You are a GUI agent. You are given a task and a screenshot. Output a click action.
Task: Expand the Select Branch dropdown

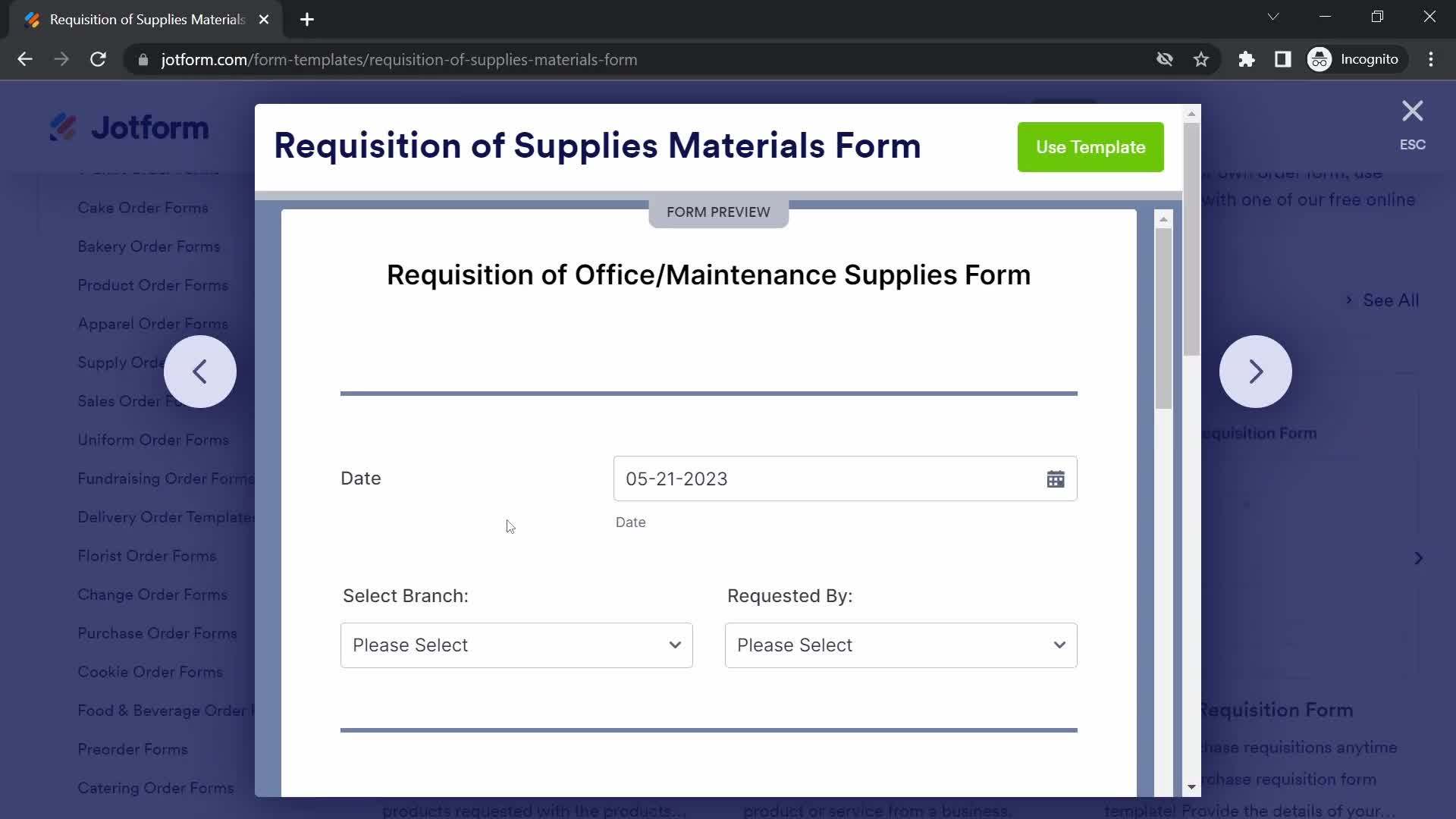pyautogui.click(x=517, y=645)
